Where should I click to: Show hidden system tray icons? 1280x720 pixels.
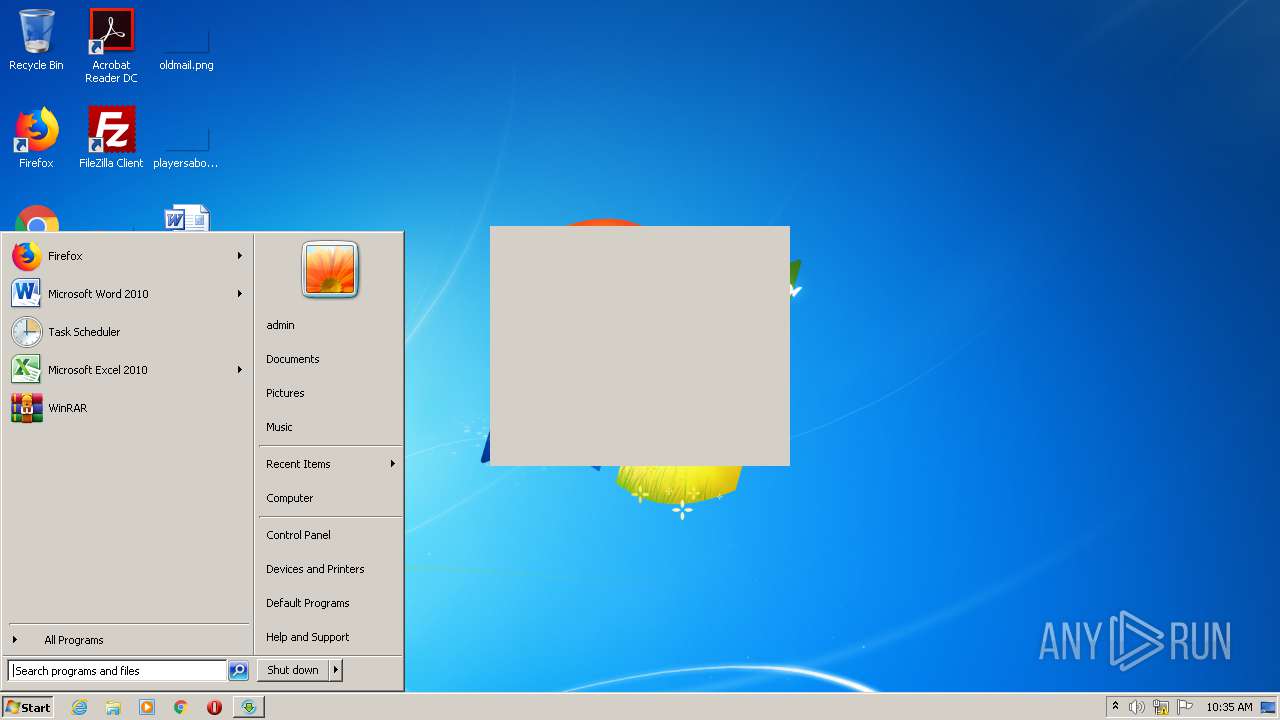coord(1115,707)
